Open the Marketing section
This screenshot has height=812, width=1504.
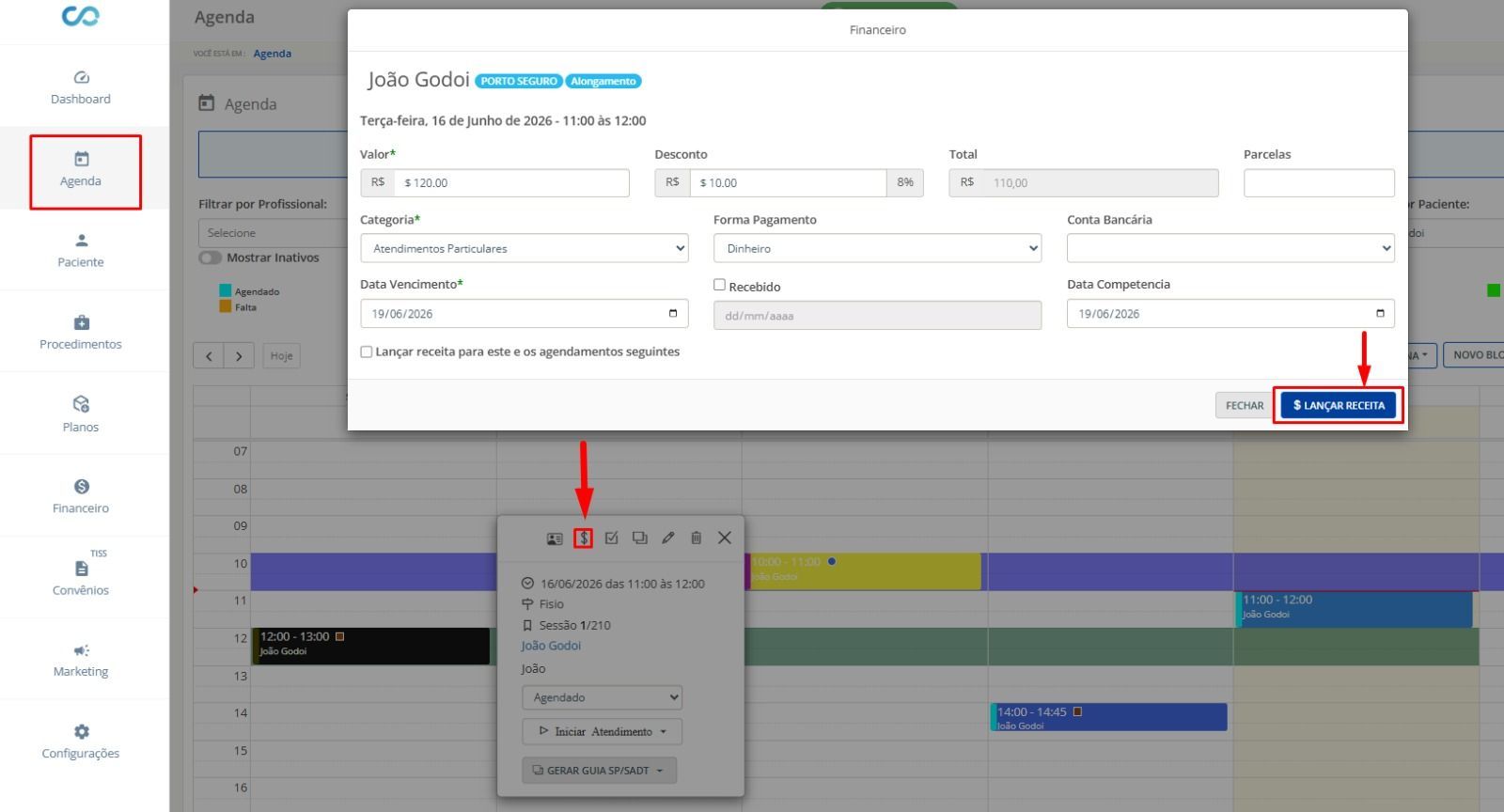click(x=81, y=660)
